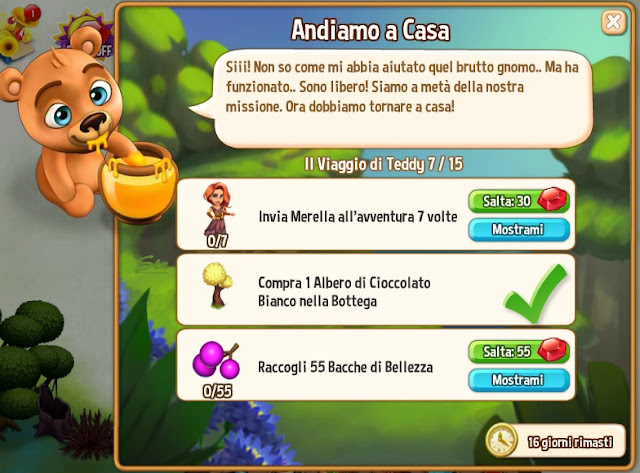Click the 16 giorni rimasti timer label
The height and width of the screenshot is (473, 640).
click(570, 442)
